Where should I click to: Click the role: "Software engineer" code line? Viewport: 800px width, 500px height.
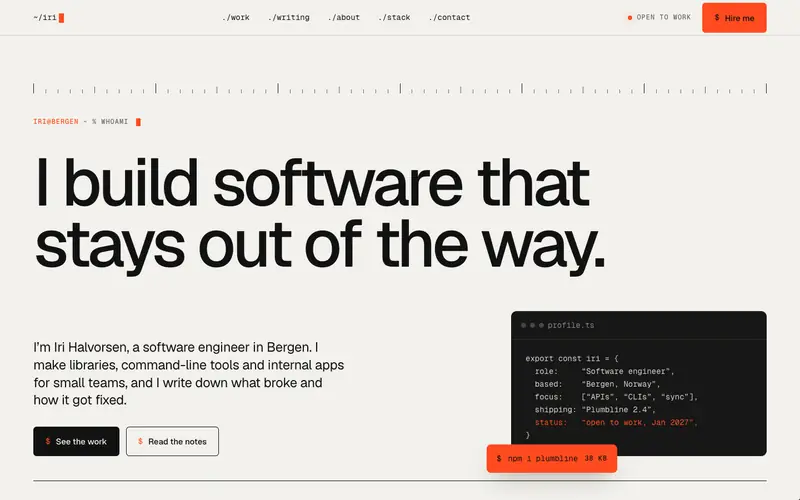coord(605,371)
